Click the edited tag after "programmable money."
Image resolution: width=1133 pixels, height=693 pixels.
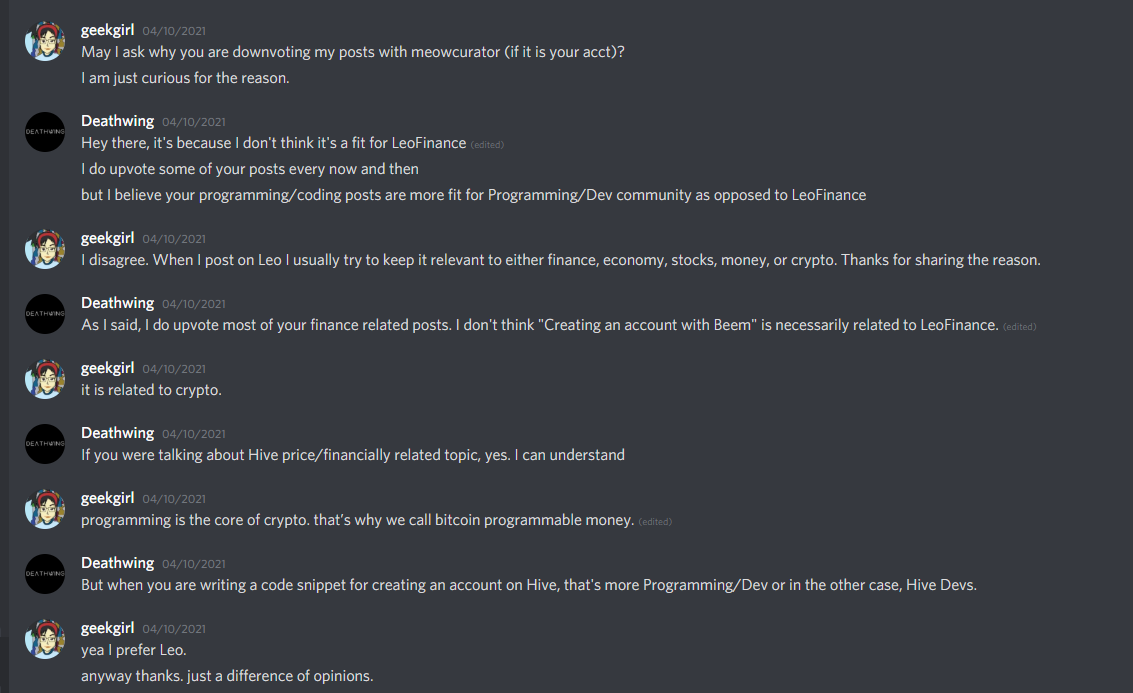[655, 522]
